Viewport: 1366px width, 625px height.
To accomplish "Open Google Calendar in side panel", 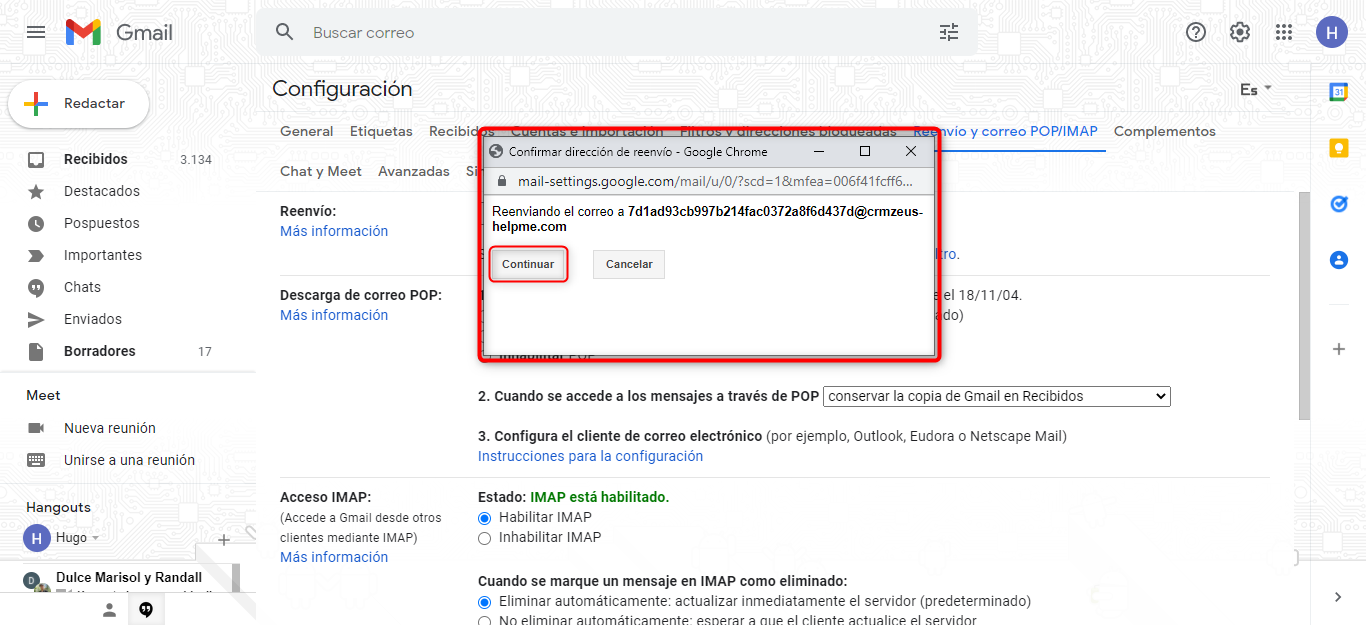I will 1338,92.
